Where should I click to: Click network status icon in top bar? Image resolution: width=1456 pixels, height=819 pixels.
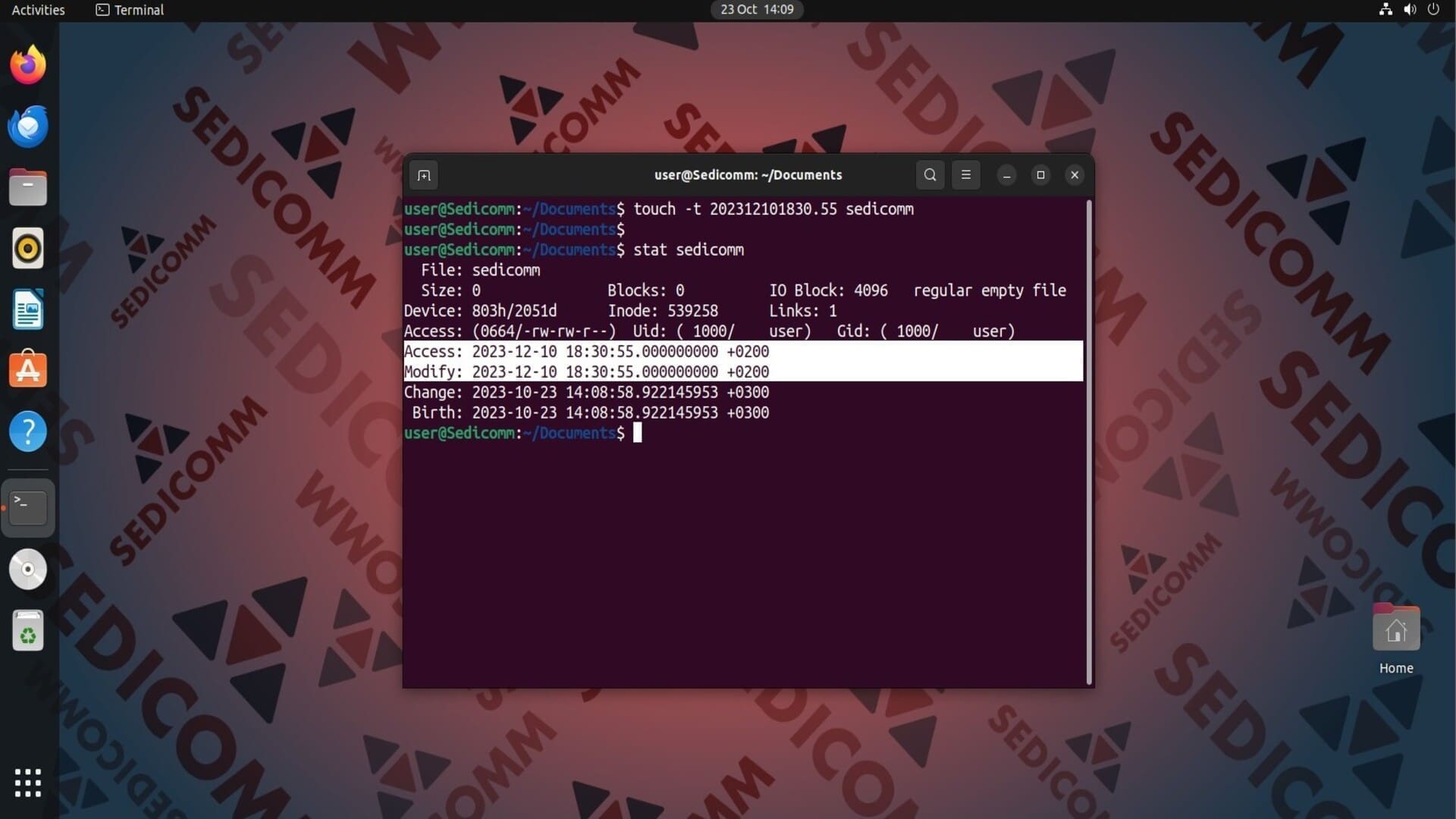click(x=1385, y=10)
